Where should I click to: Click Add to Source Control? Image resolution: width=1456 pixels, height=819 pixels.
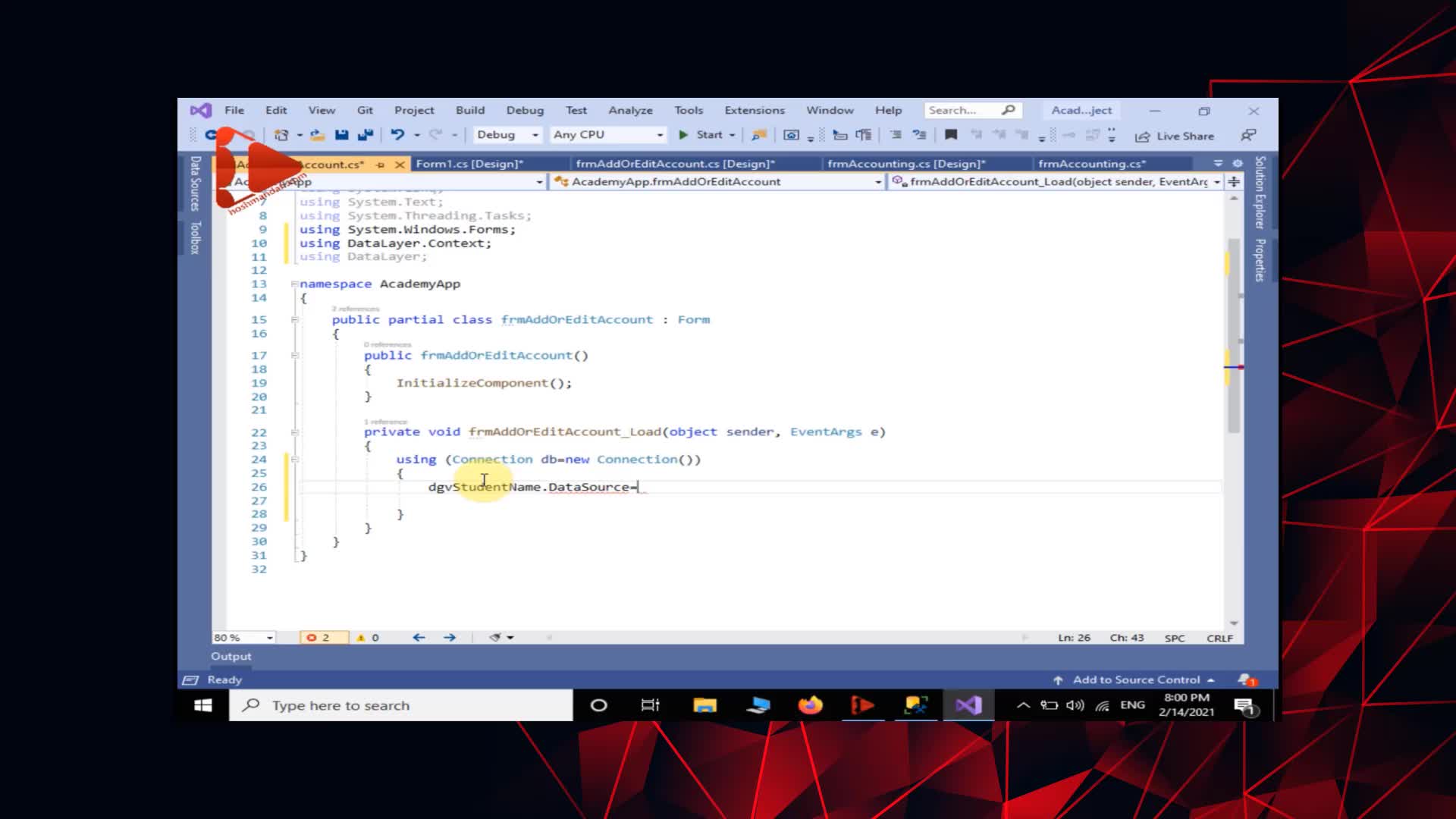coord(1135,680)
